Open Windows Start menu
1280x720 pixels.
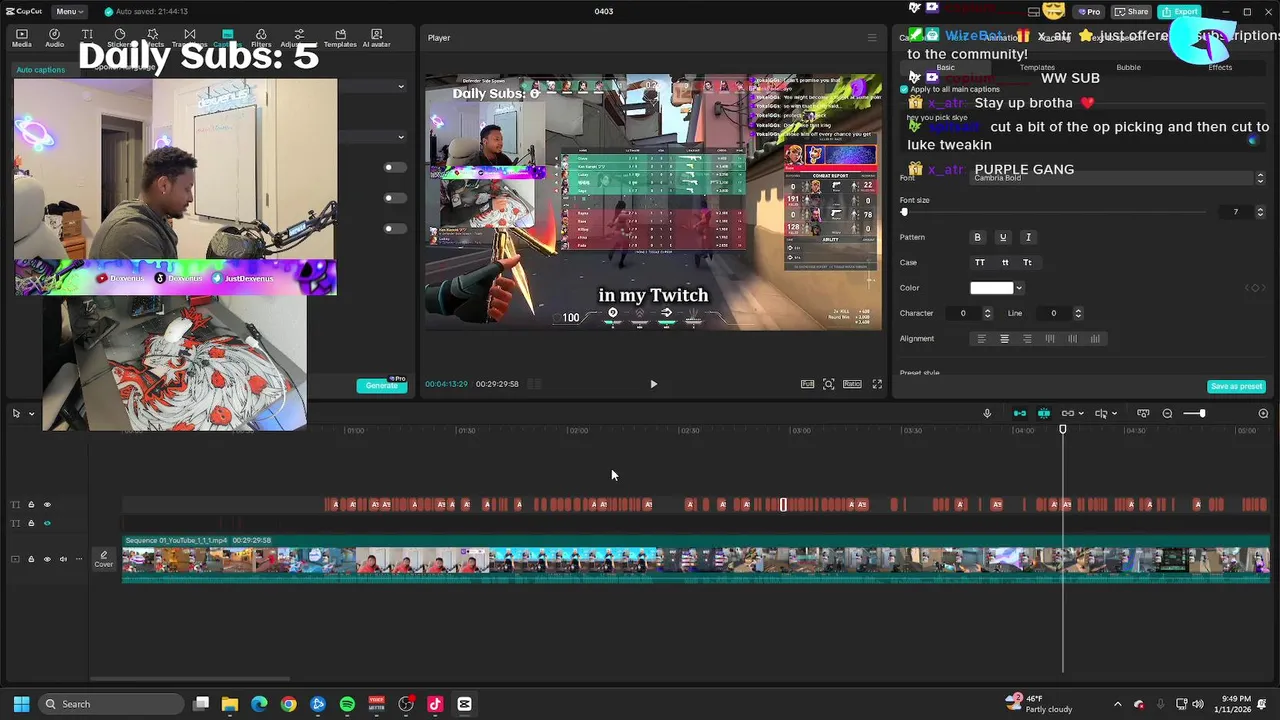click(x=21, y=704)
